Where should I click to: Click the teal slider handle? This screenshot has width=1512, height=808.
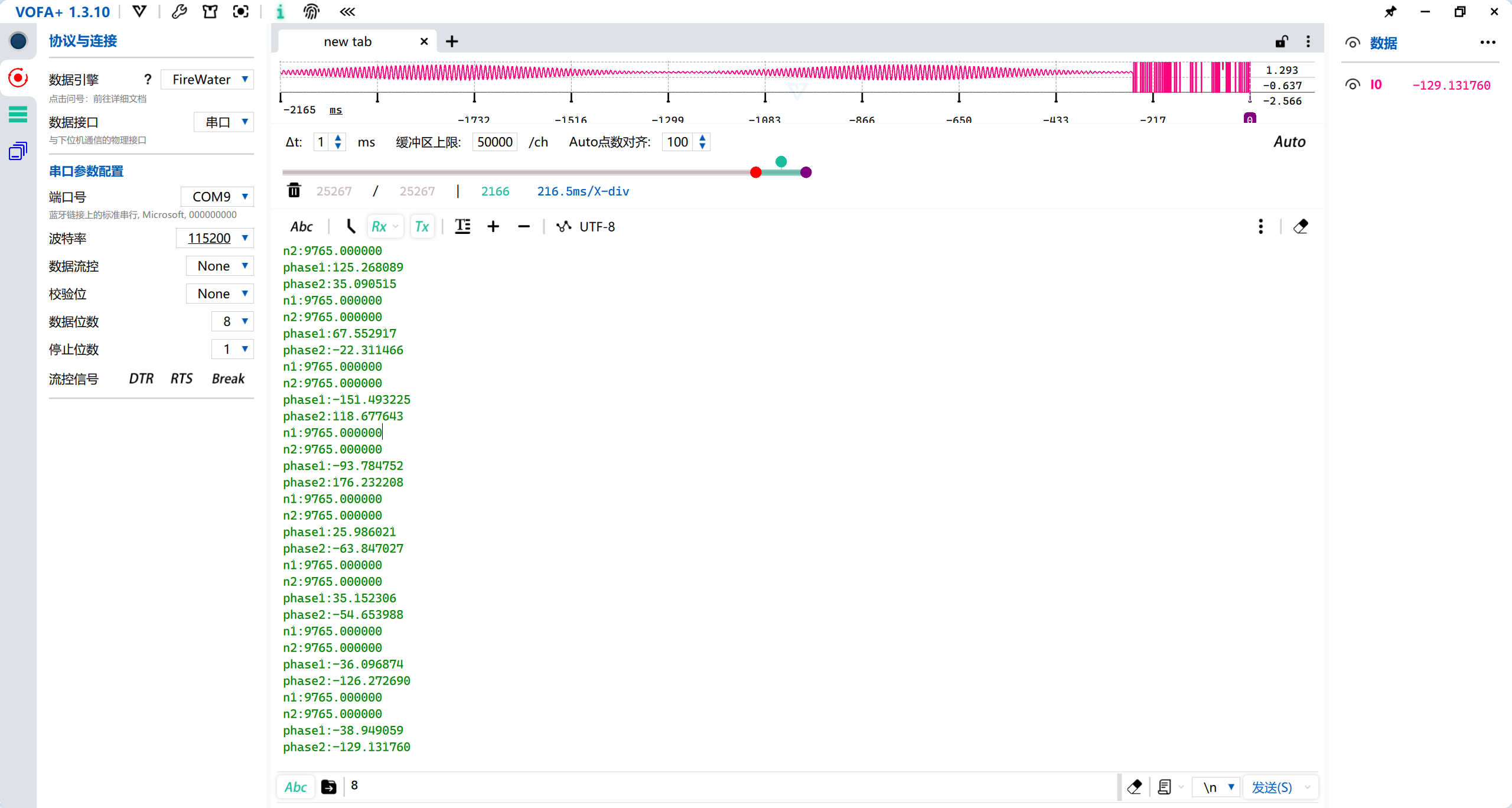click(781, 161)
